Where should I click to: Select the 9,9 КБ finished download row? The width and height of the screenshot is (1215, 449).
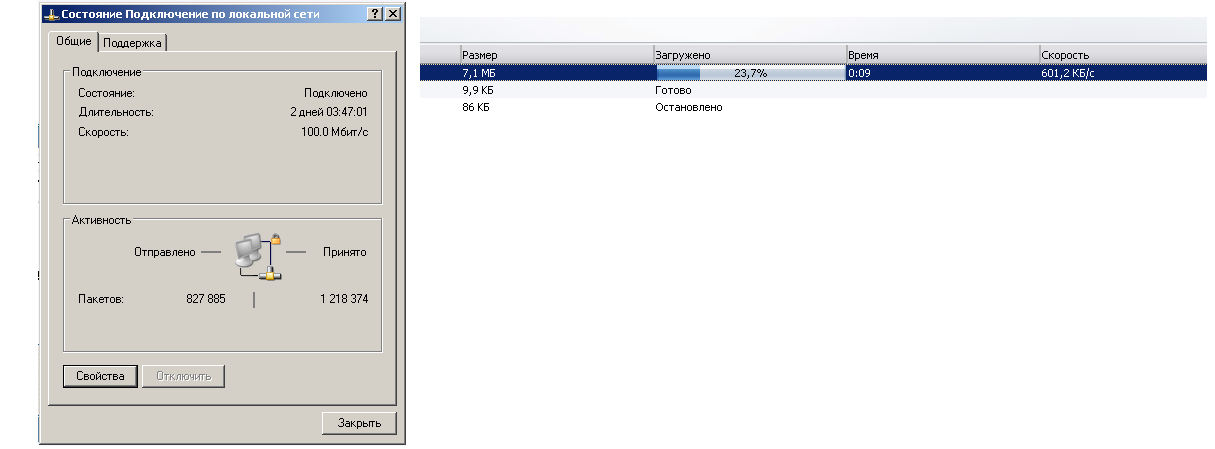[813, 90]
